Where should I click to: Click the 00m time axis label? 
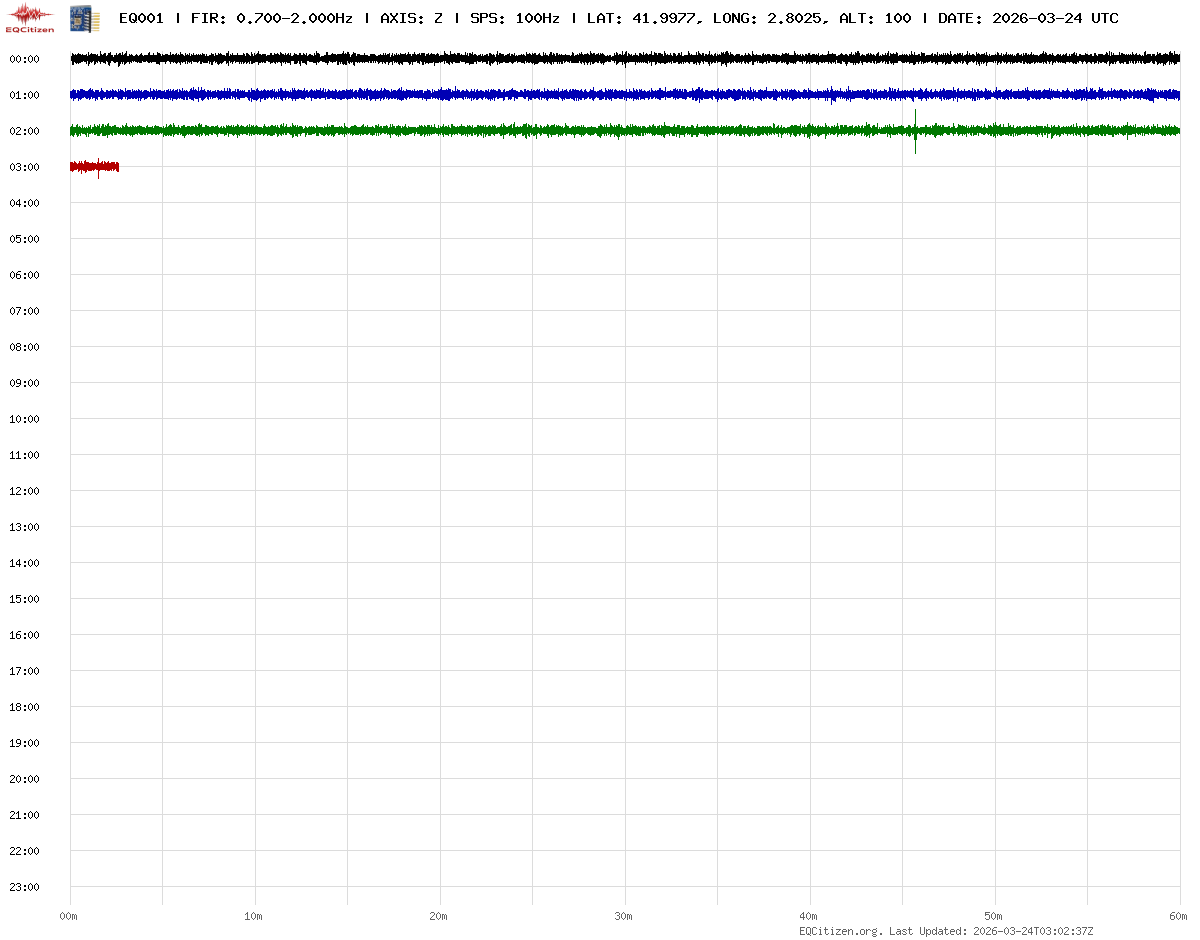pos(69,916)
